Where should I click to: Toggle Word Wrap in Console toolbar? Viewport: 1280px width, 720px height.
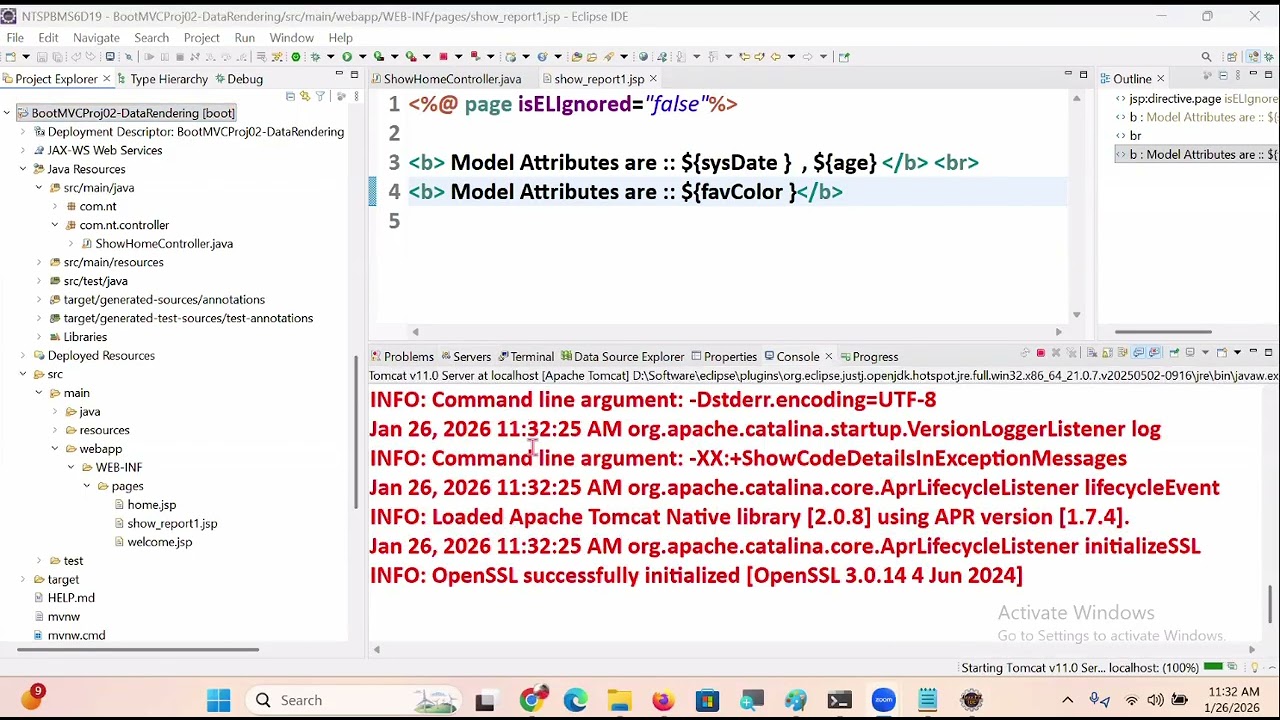tap(1122, 353)
